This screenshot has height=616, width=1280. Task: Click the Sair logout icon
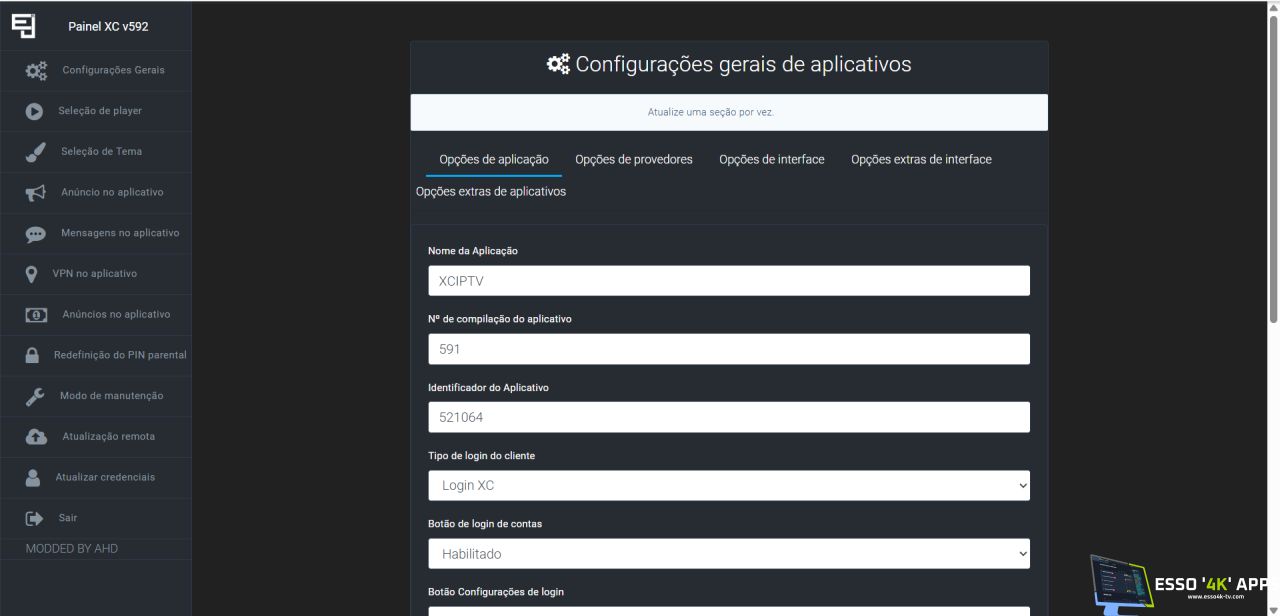point(35,518)
